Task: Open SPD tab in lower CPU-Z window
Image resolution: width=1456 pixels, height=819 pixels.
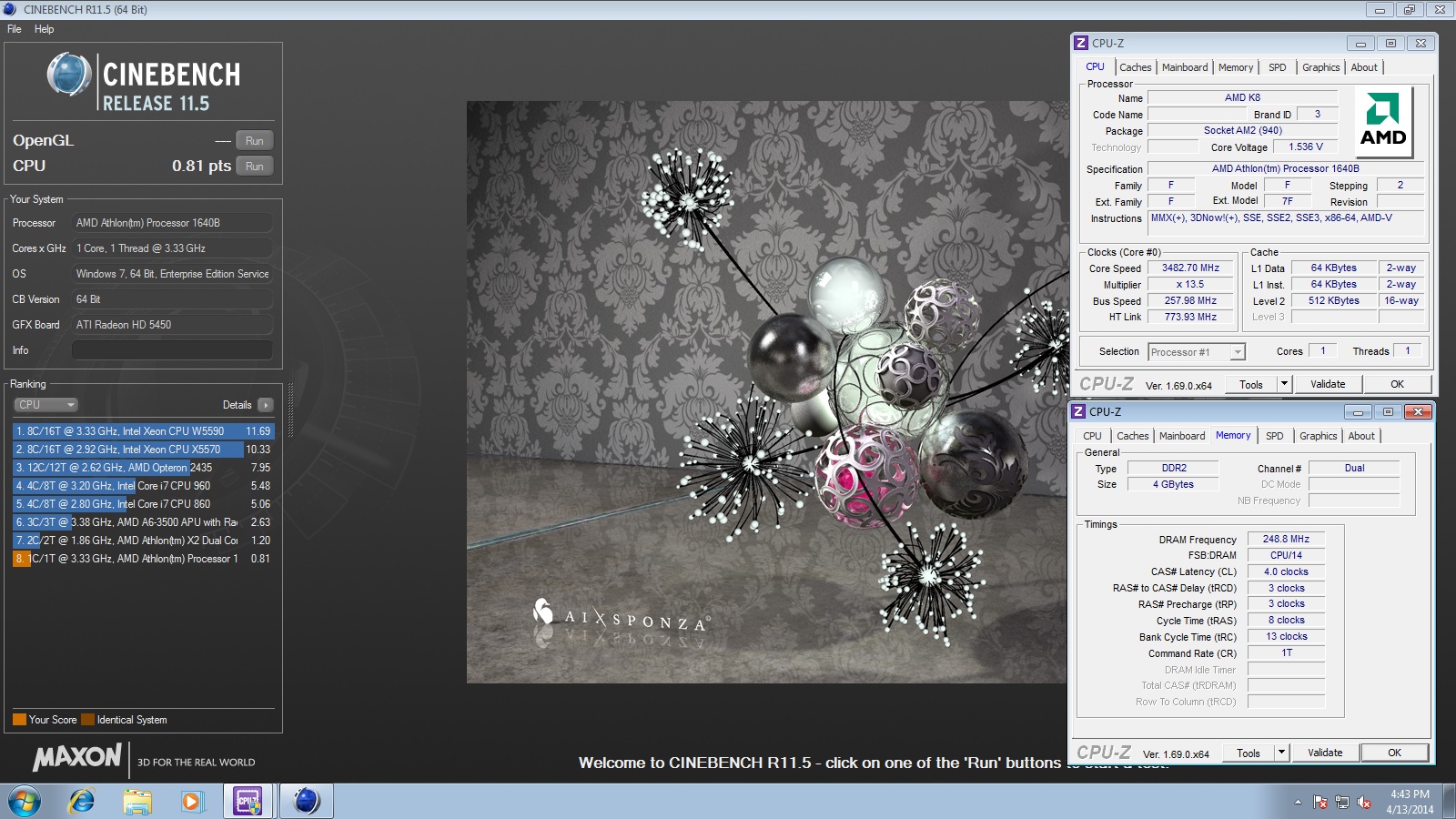Action: coord(1275,436)
